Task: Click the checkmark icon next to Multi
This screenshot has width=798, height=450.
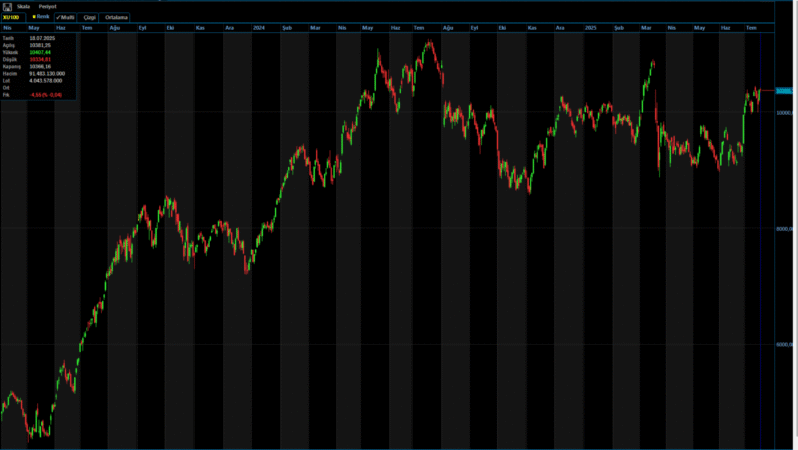Action: pyautogui.click(x=58, y=17)
